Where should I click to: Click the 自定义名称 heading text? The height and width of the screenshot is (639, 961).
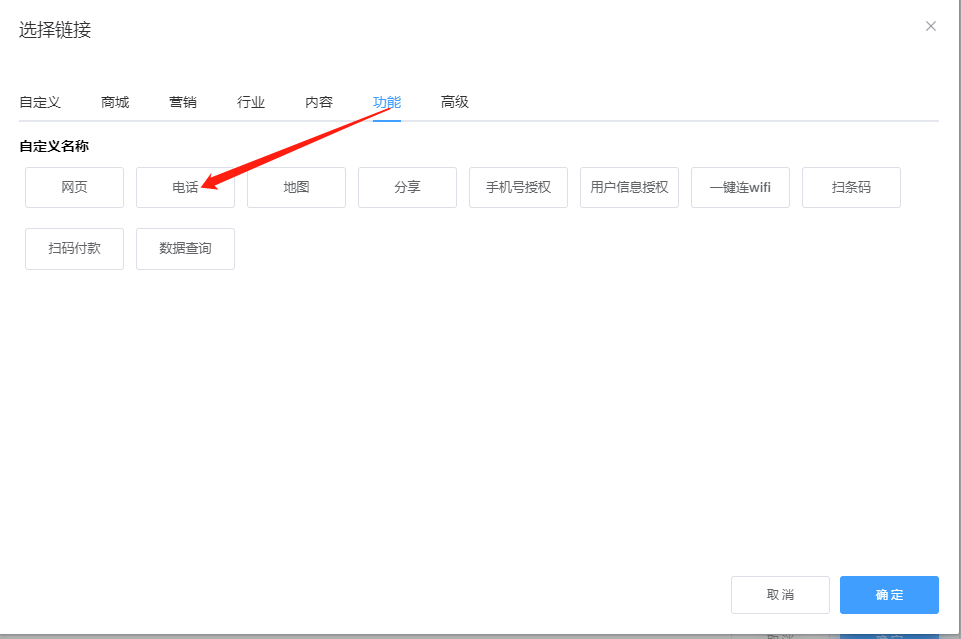pos(54,146)
